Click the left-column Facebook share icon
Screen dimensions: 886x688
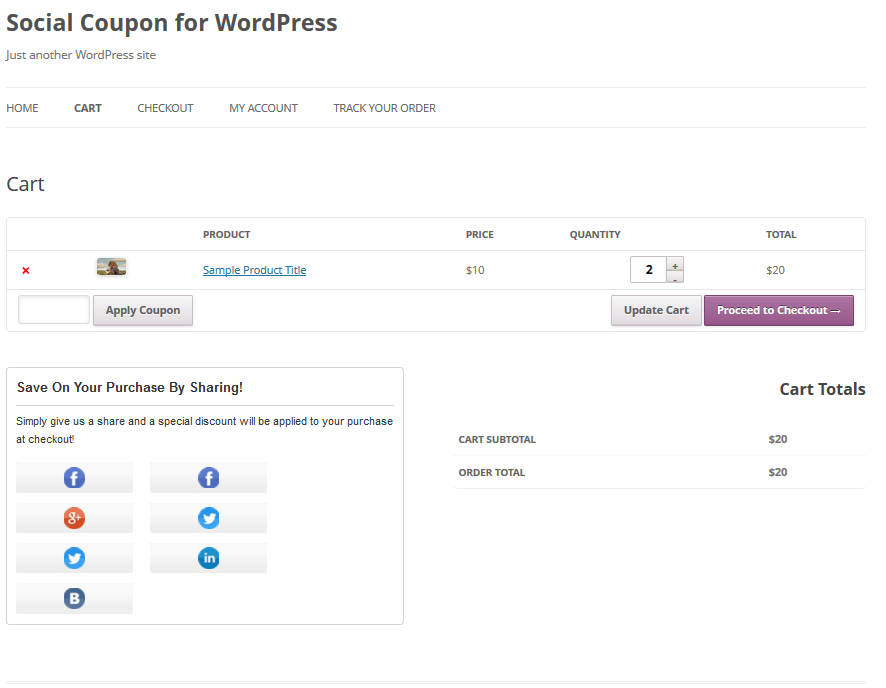click(x=74, y=478)
